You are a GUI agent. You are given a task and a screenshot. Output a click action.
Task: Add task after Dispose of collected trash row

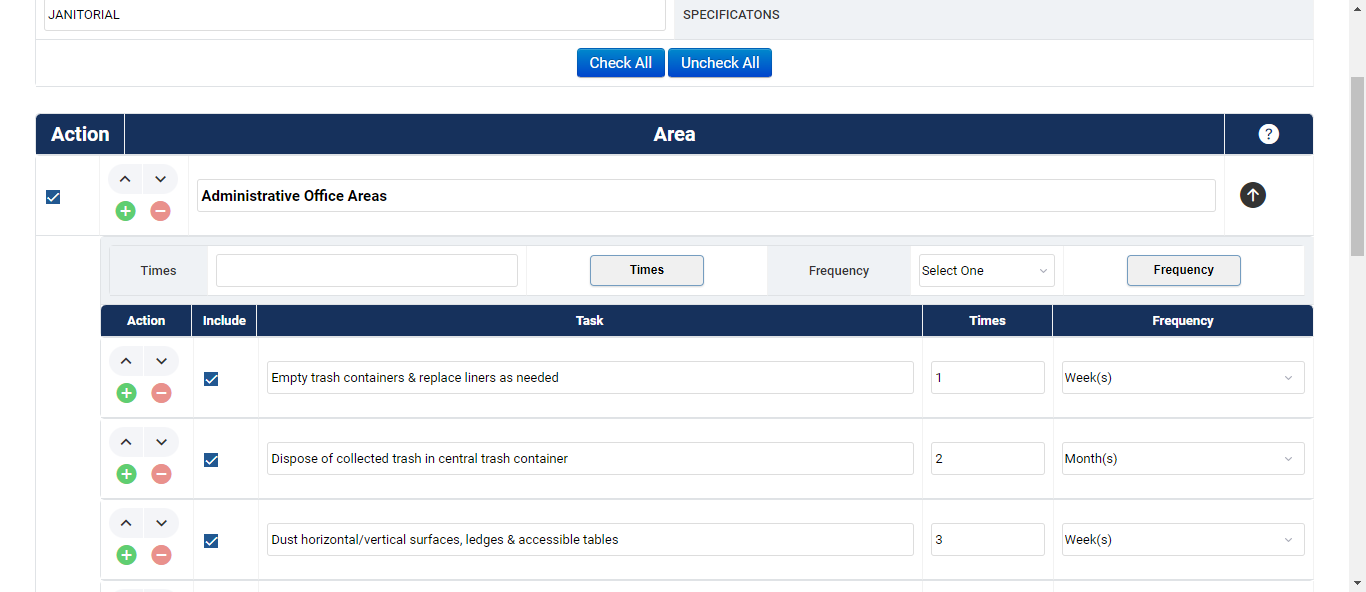[x=126, y=474]
